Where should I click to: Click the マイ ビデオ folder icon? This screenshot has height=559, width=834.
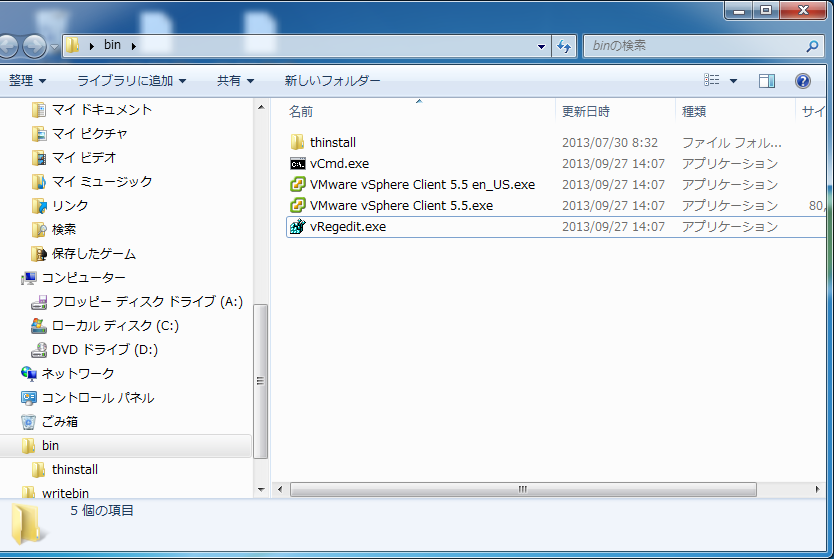pyautogui.click(x=38, y=158)
